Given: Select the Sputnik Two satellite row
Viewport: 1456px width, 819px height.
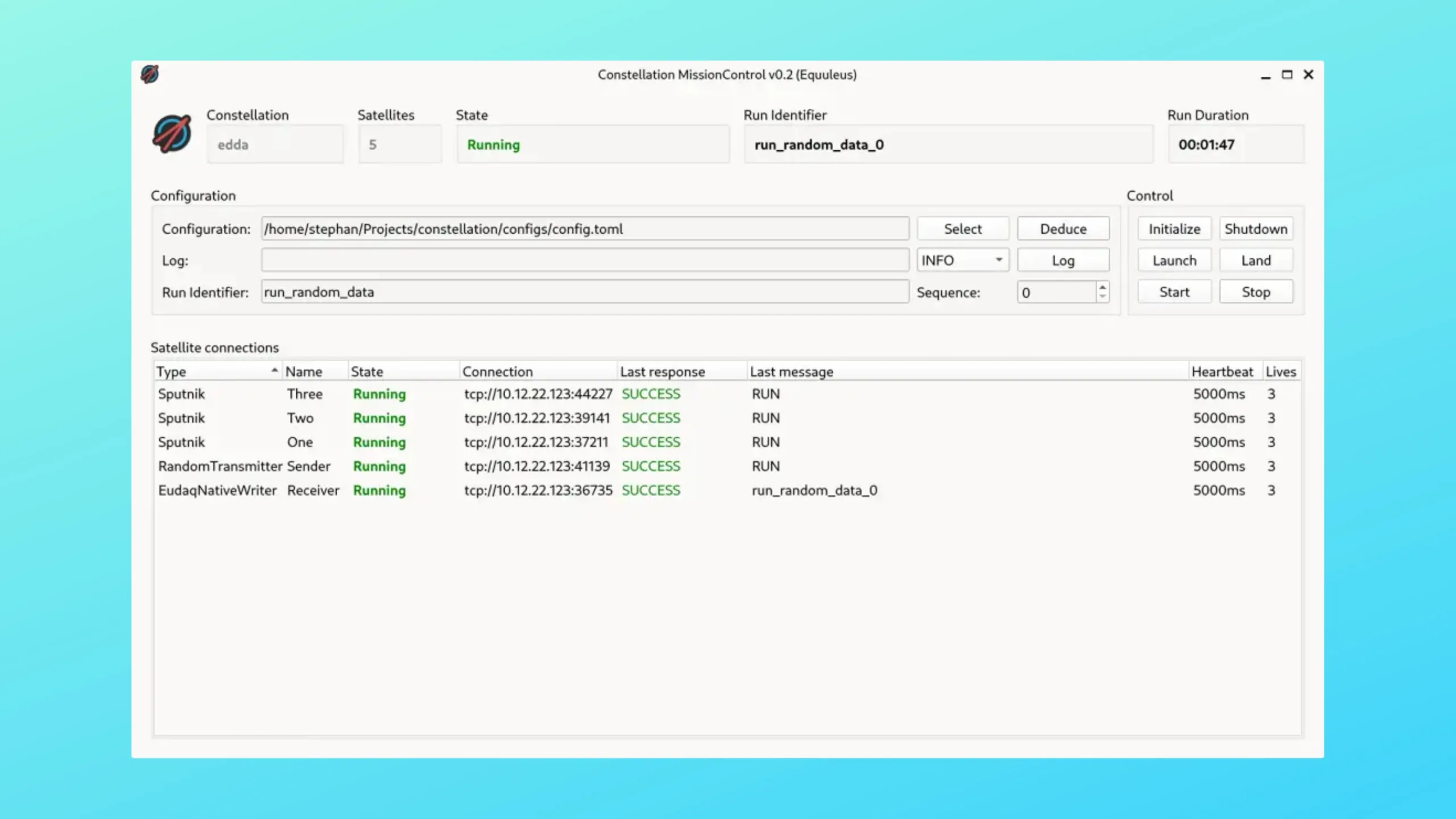Looking at the screenshot, I should (x=727, y=418).
